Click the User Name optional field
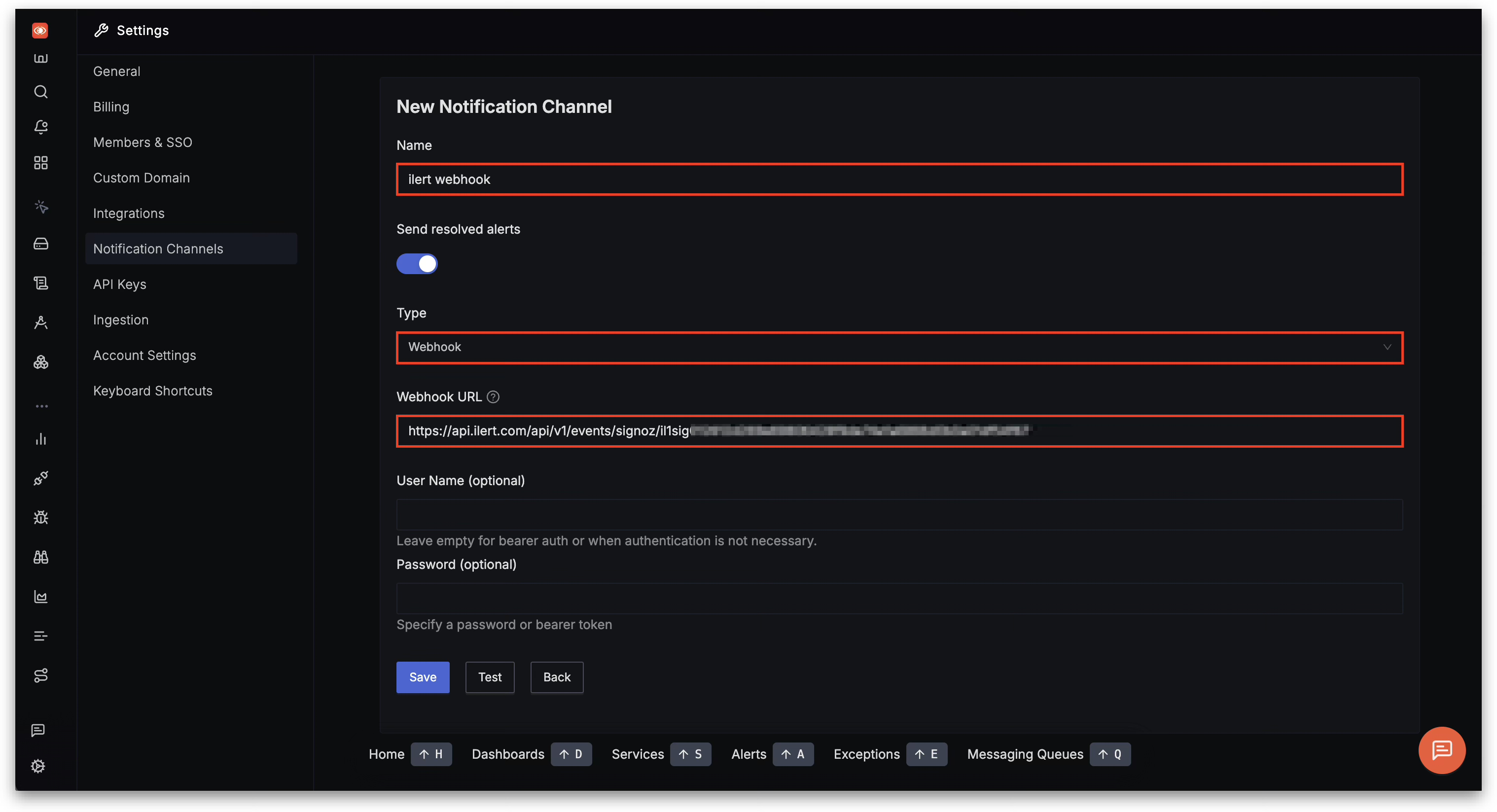 click(898, 515)
